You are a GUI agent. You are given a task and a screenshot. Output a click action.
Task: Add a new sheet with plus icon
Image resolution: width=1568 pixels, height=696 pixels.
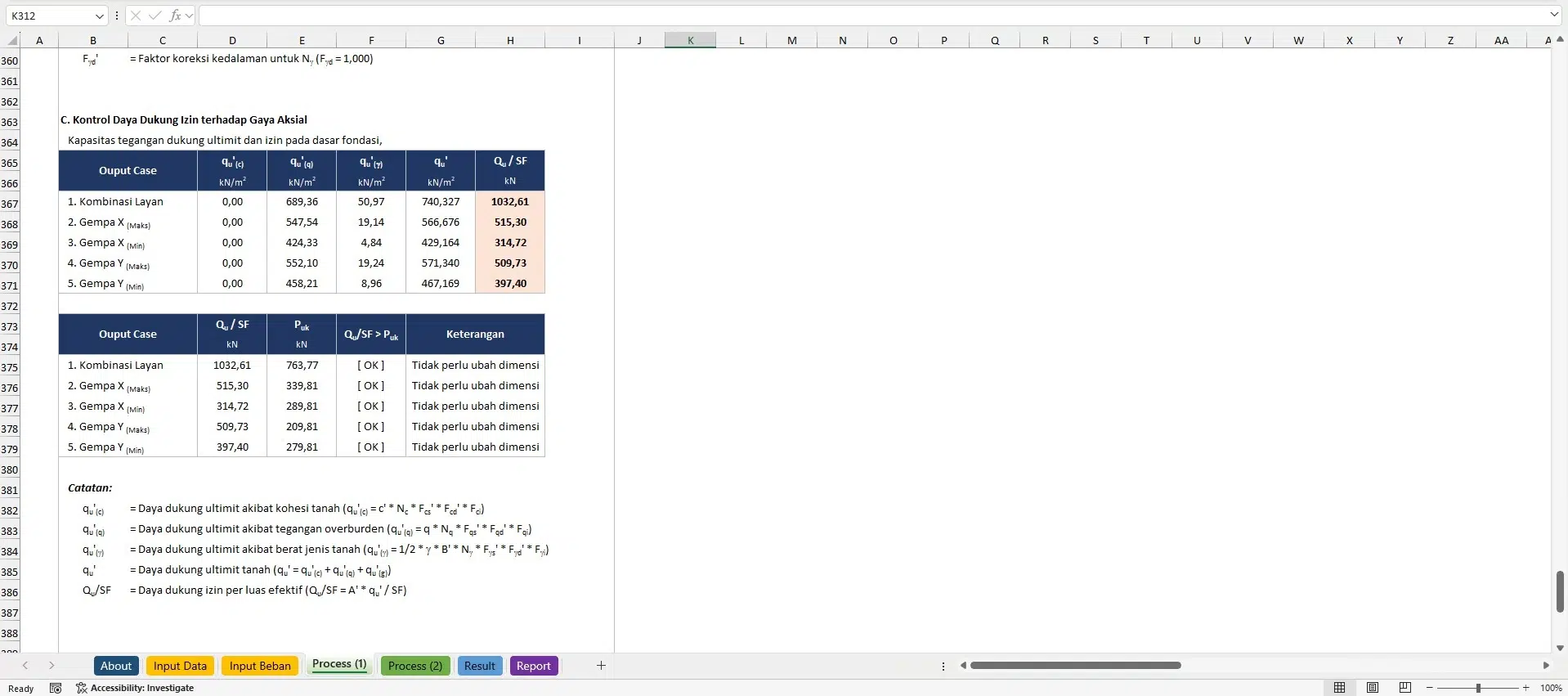coord(601,666)
